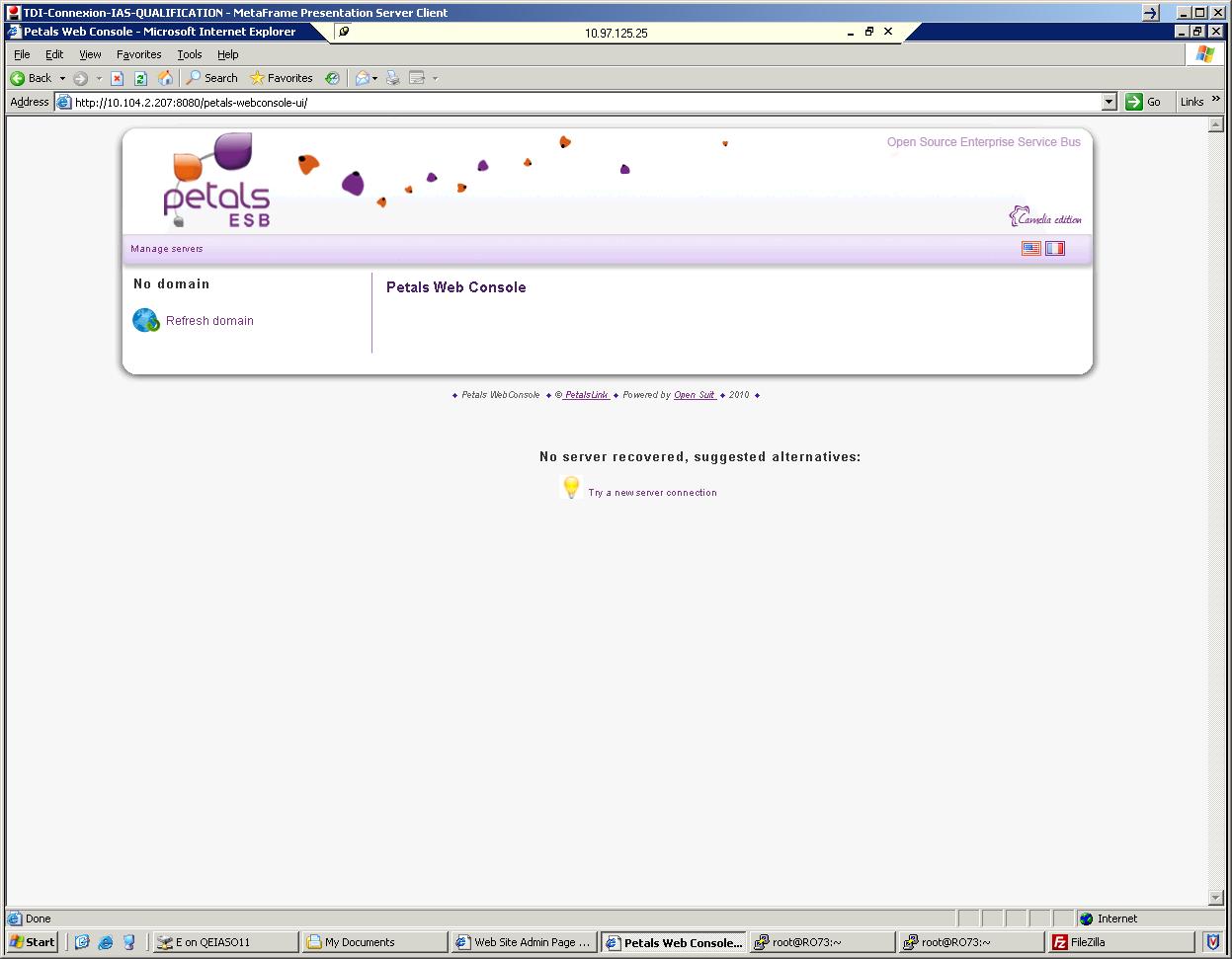This screenshot has height=959, width=1232.
Task: Switch language with the French flag
Action: point(1055,249)
